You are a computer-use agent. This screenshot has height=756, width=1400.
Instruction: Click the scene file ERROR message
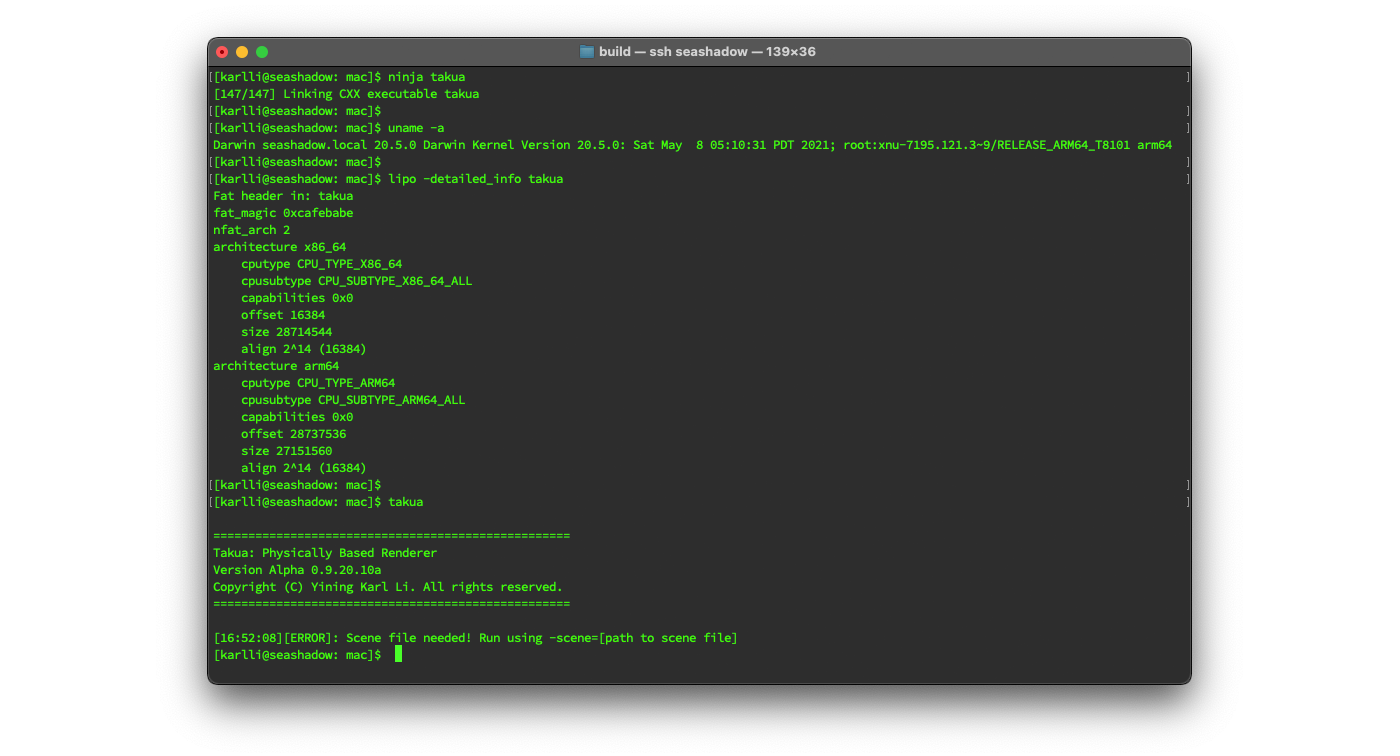(475, 637)
